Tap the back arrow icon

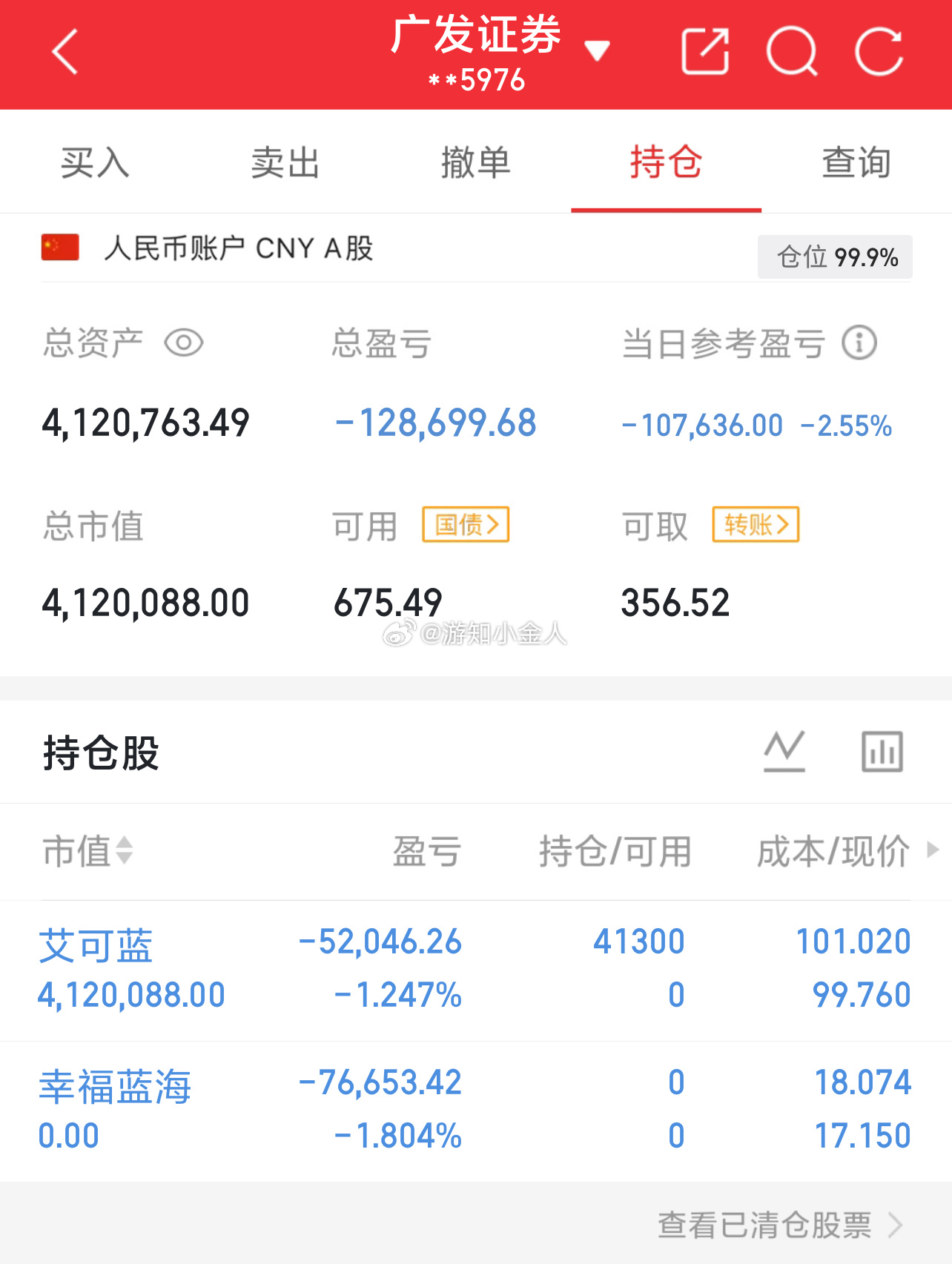(65, 52)
